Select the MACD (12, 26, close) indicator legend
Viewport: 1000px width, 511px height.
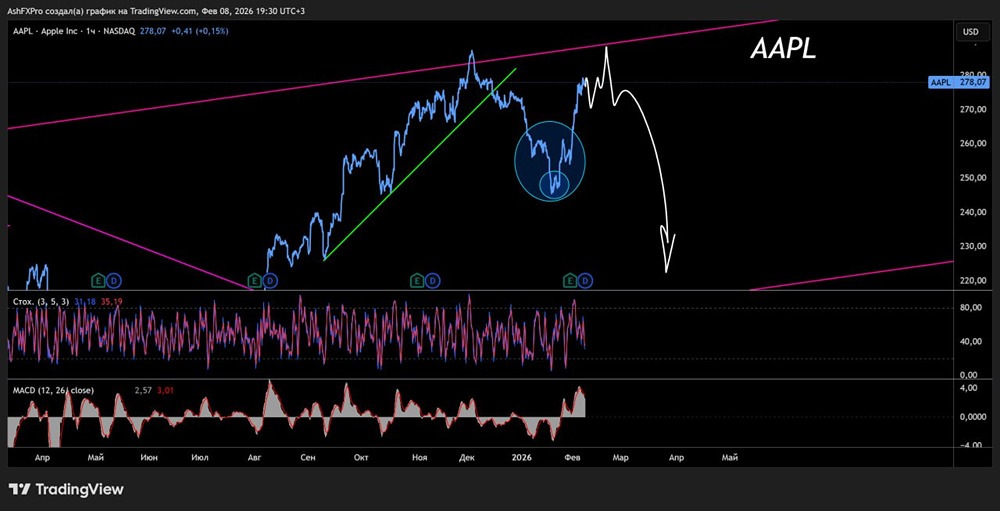(x=53, y=390)
